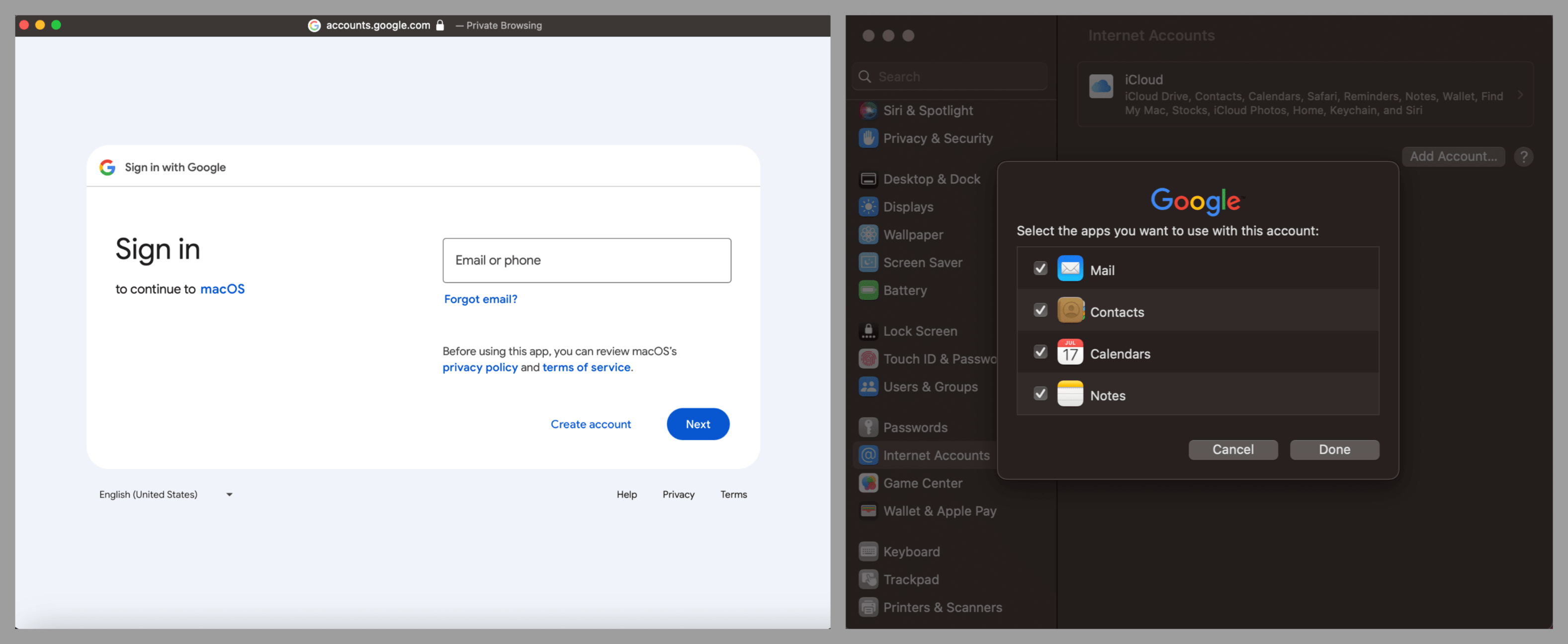Click the Email or phone field
1568x644 pixels.
point(587,260)
